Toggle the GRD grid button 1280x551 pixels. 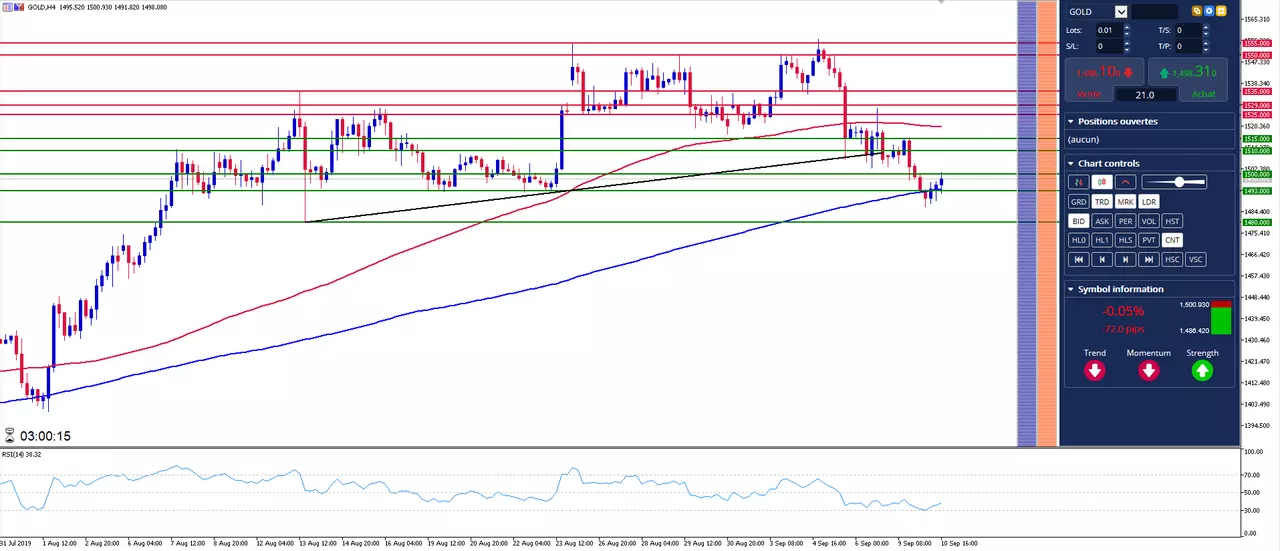pos(1078,202)
